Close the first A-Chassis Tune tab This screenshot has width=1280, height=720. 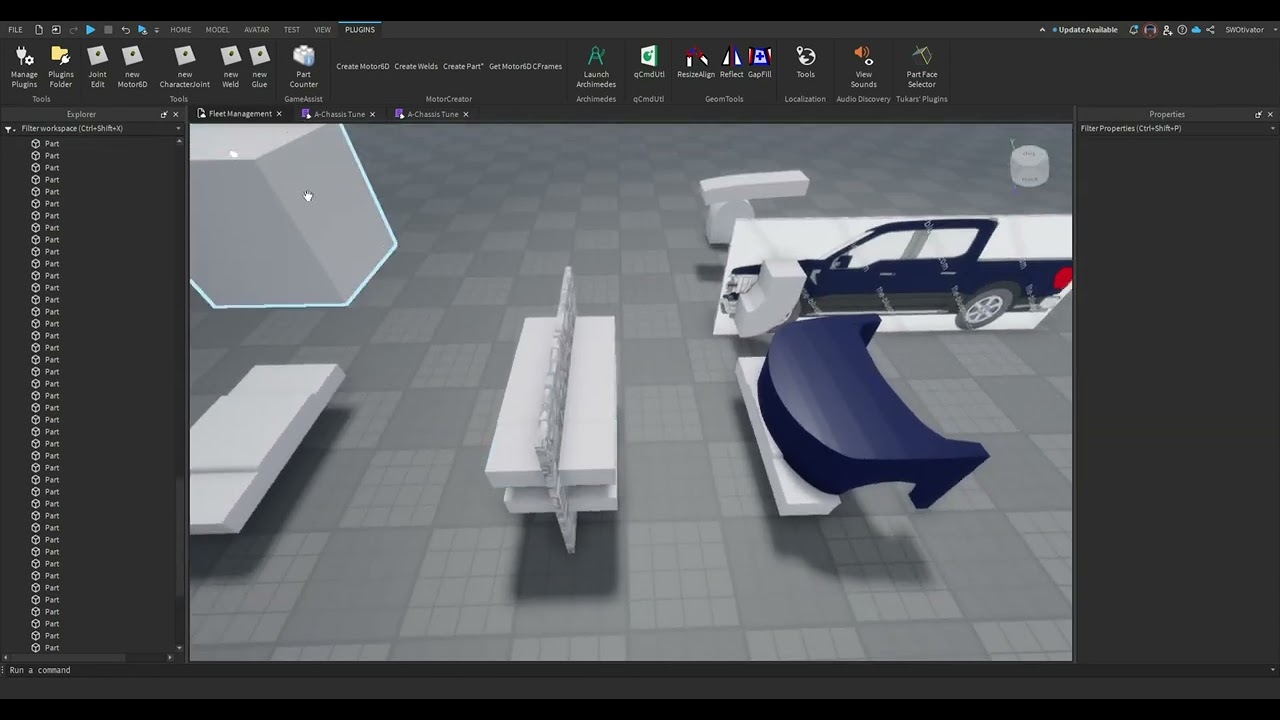click(372, 114)
